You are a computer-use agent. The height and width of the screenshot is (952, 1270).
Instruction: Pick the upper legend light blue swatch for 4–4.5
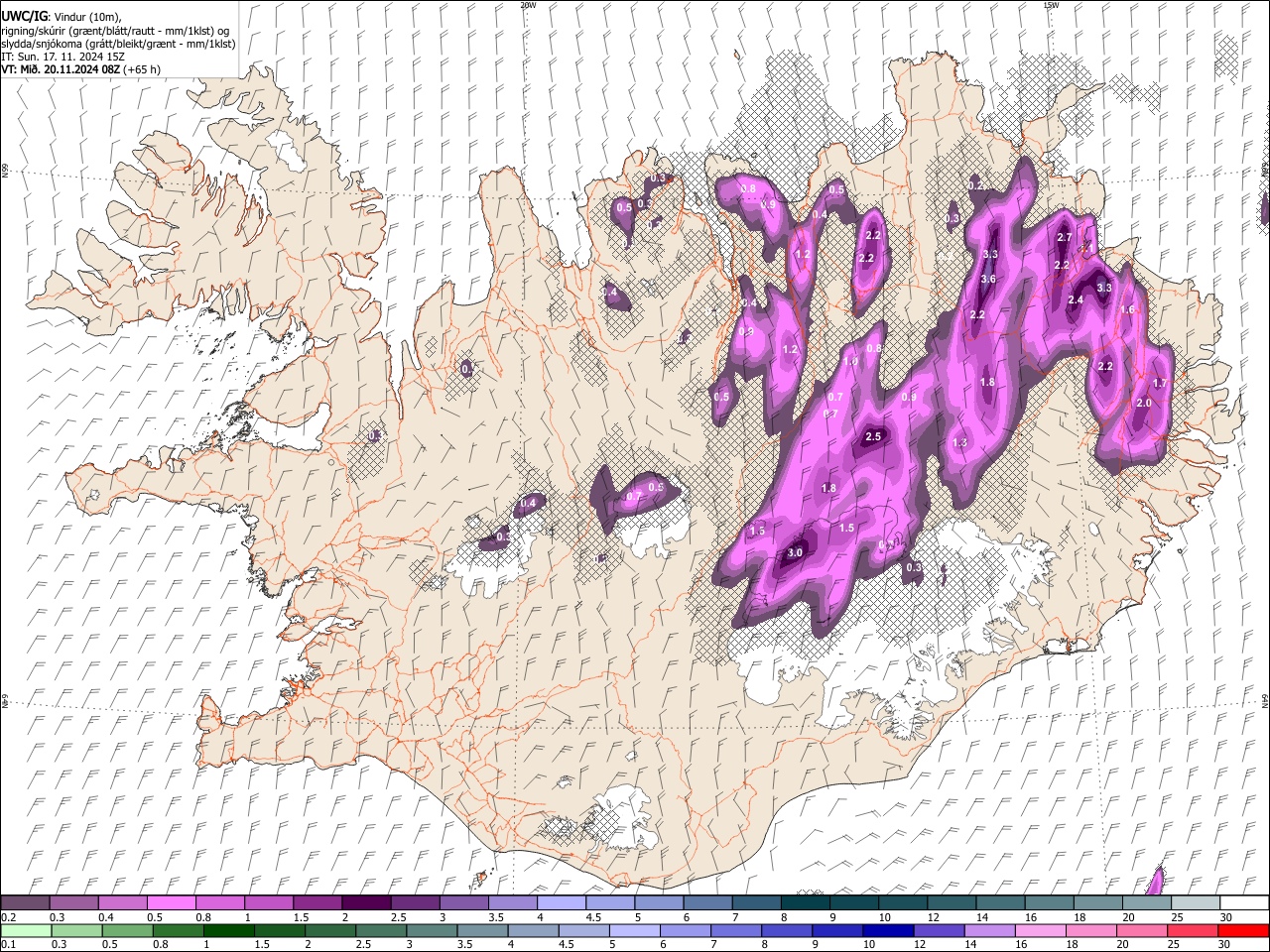coord(561,903)
